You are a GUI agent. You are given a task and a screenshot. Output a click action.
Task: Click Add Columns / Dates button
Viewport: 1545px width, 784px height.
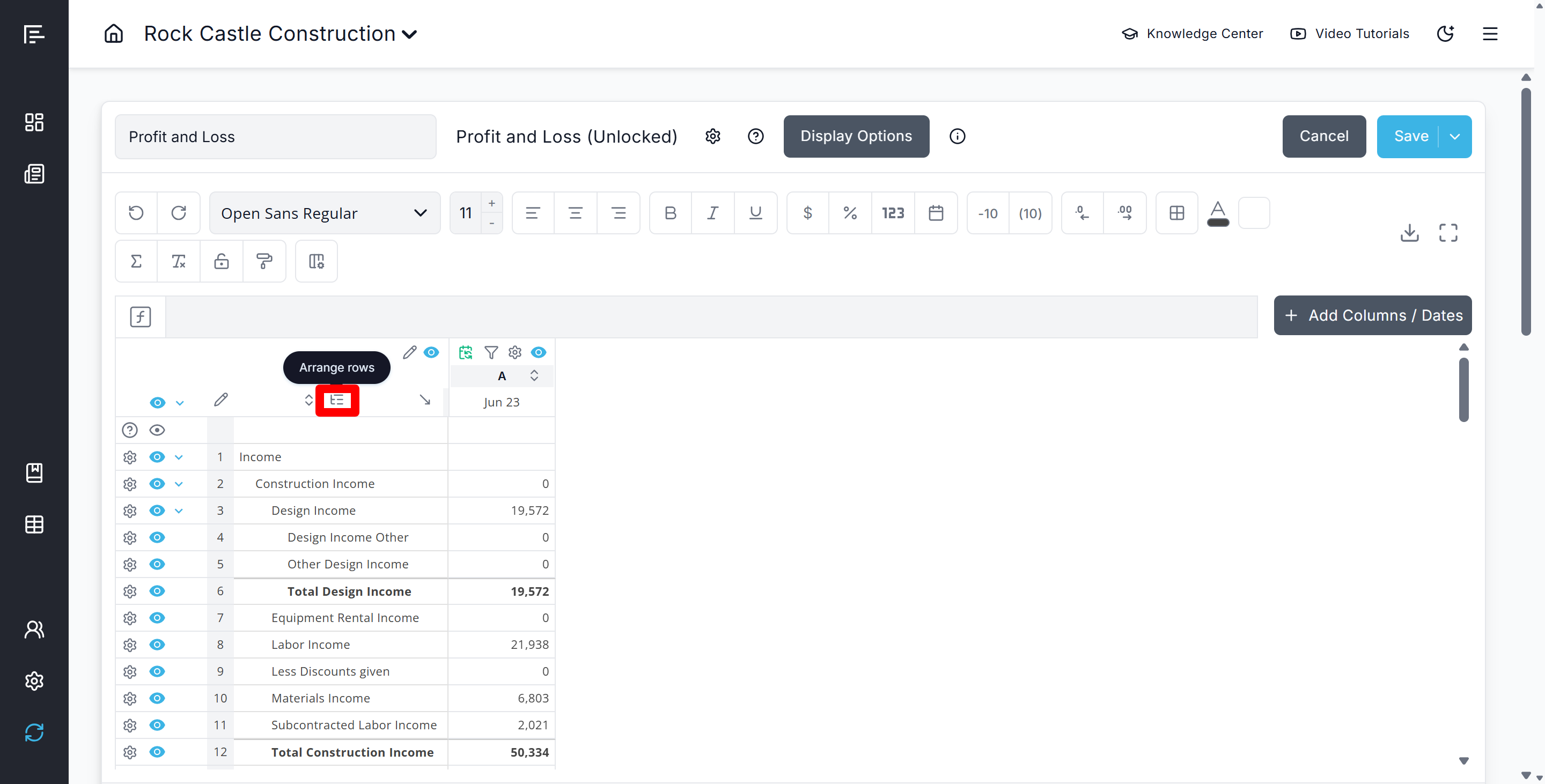(1372, 315)
